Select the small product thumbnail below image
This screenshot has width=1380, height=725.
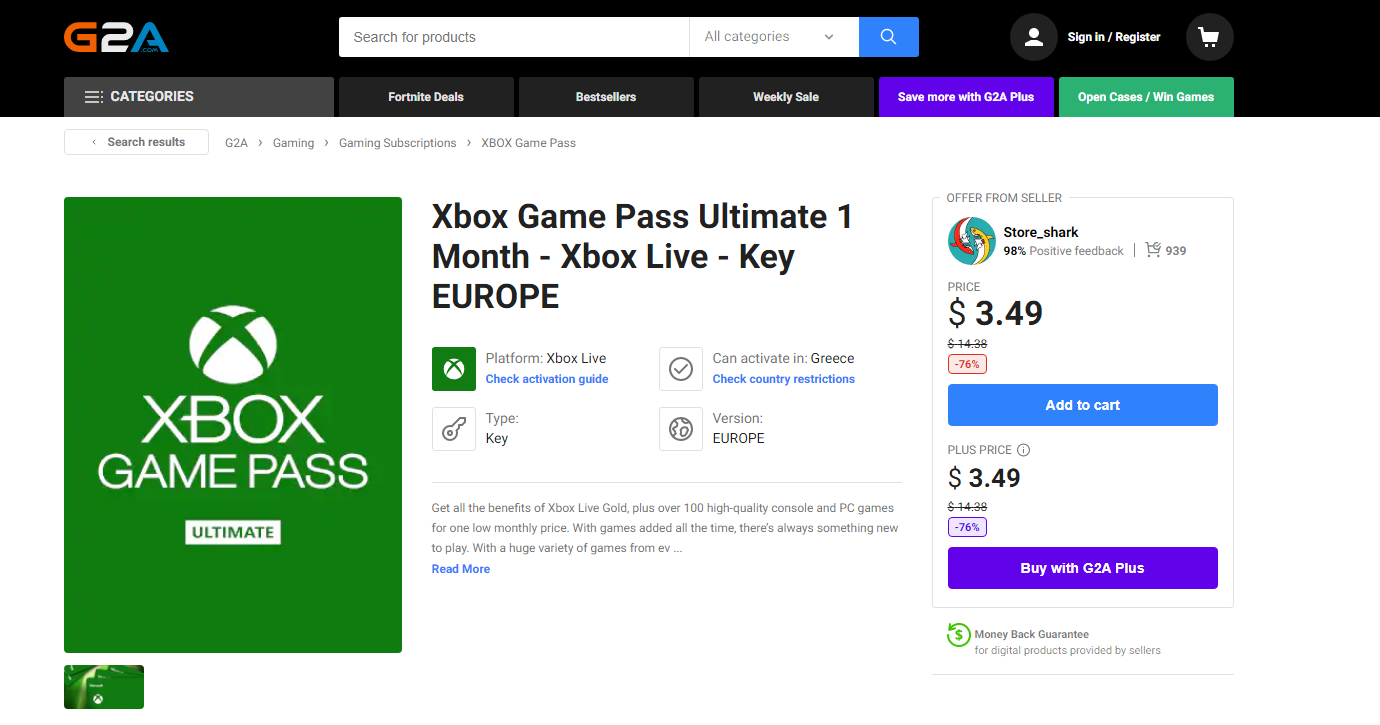(x=104, y=687)
